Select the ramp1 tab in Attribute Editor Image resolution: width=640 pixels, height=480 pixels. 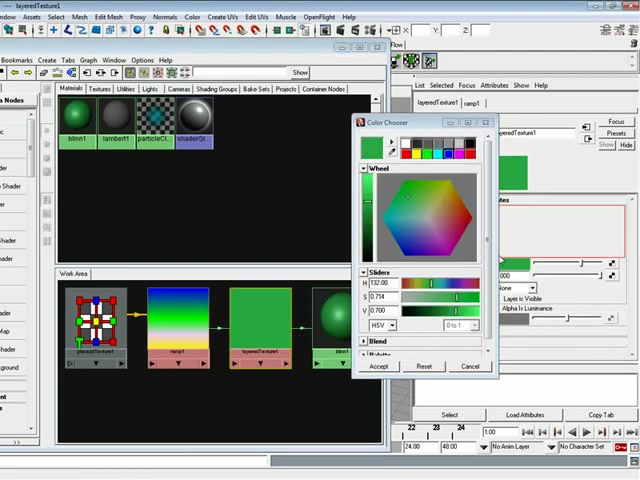click(472, 104)
